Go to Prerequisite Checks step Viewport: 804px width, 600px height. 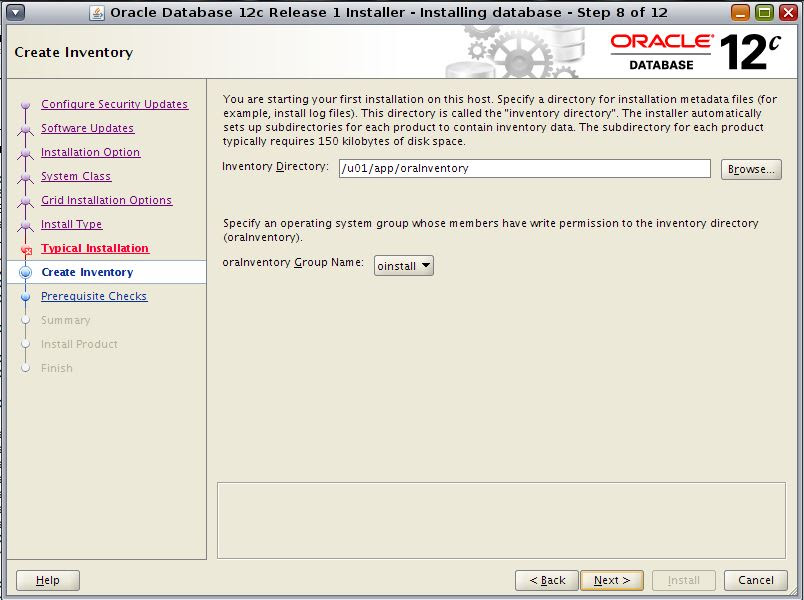[x=94, y=296]
